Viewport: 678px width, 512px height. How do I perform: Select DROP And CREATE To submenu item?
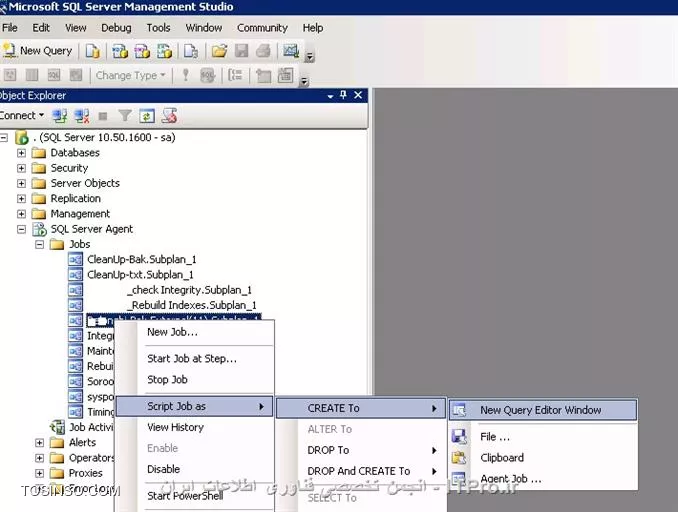tap(361, 471)
